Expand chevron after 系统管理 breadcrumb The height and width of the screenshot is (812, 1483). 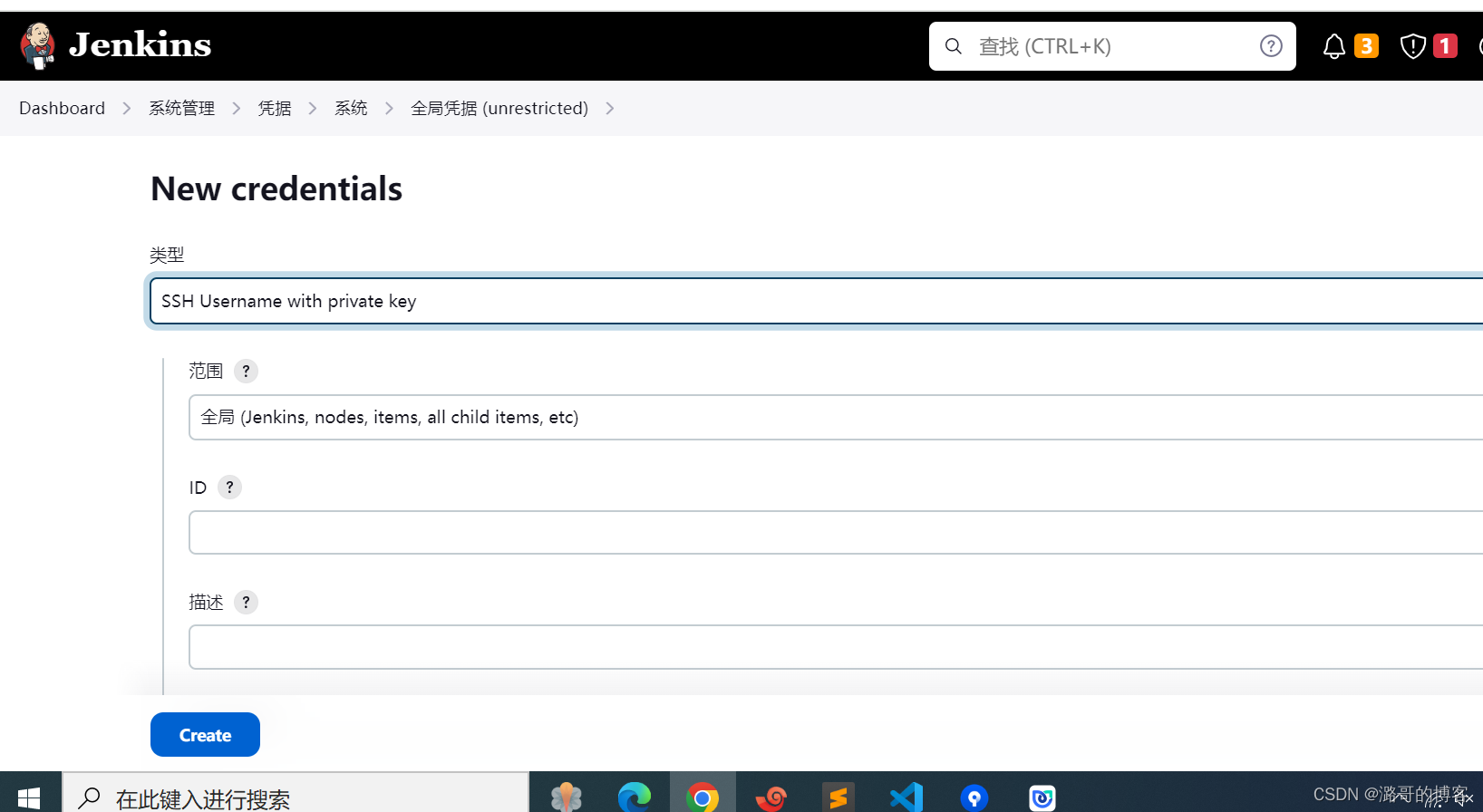[x=237, y=109]
